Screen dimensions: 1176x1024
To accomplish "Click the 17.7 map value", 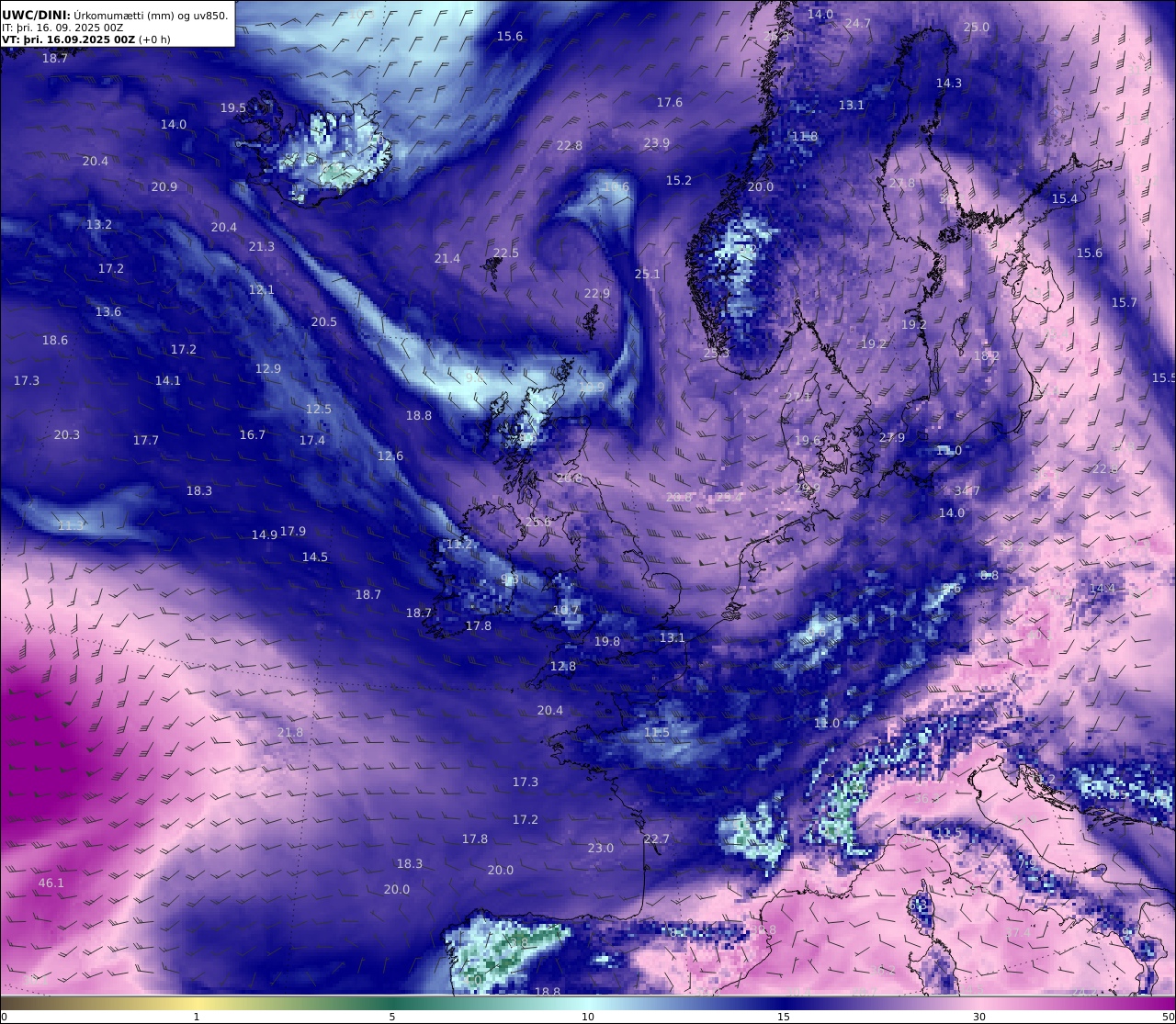I will coord(146,441).
